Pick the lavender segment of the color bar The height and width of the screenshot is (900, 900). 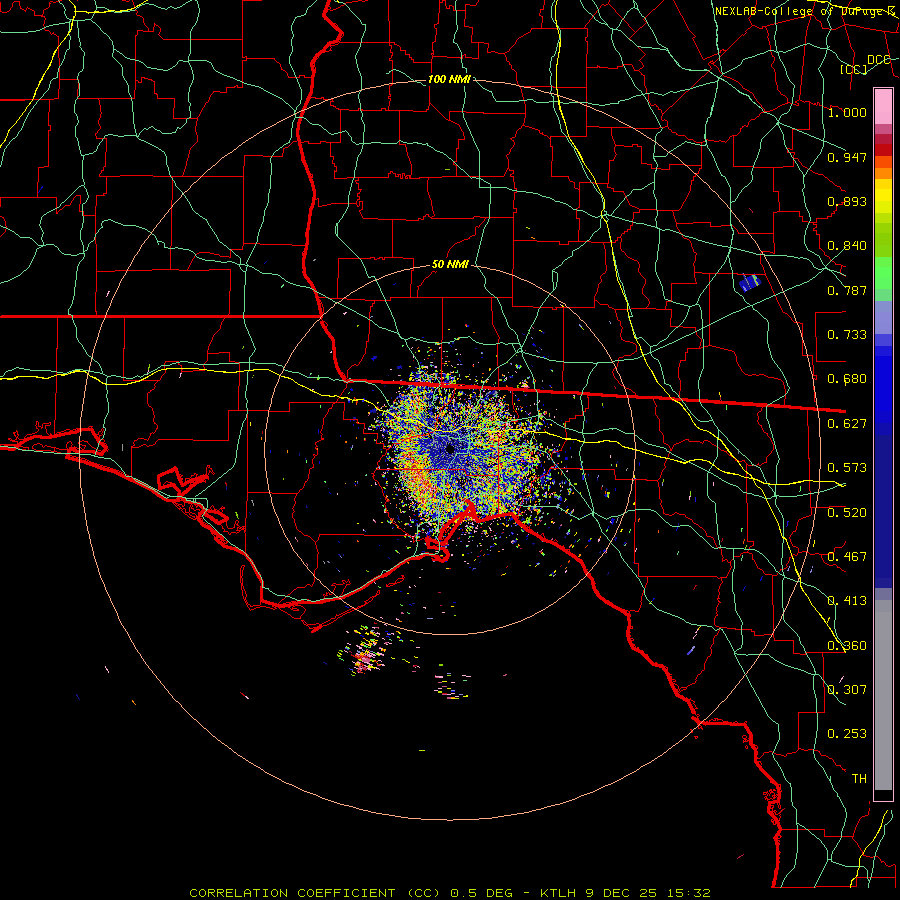point(883,318)
